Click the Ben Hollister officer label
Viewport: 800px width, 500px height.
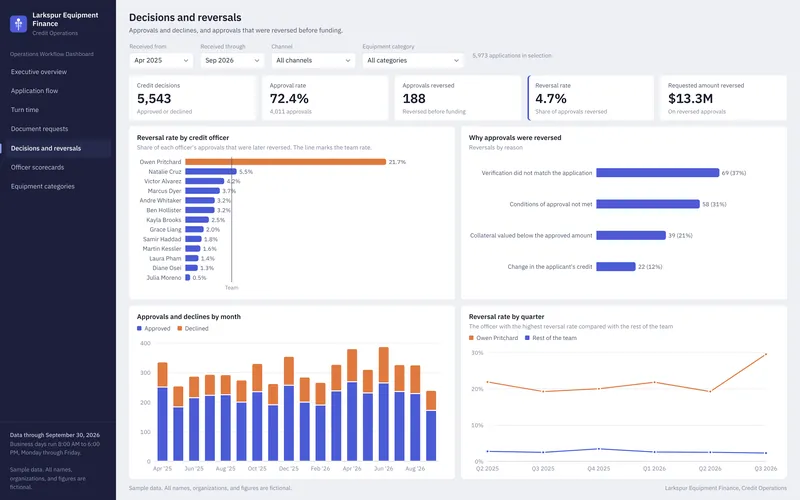click(x=164, y=210)
